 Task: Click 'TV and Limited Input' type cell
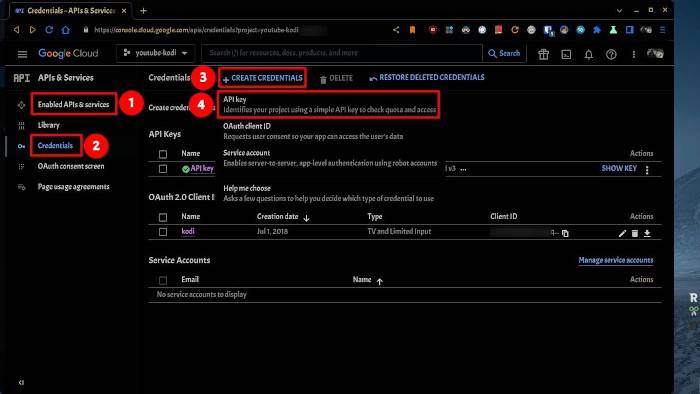click(x=399, y=231)
